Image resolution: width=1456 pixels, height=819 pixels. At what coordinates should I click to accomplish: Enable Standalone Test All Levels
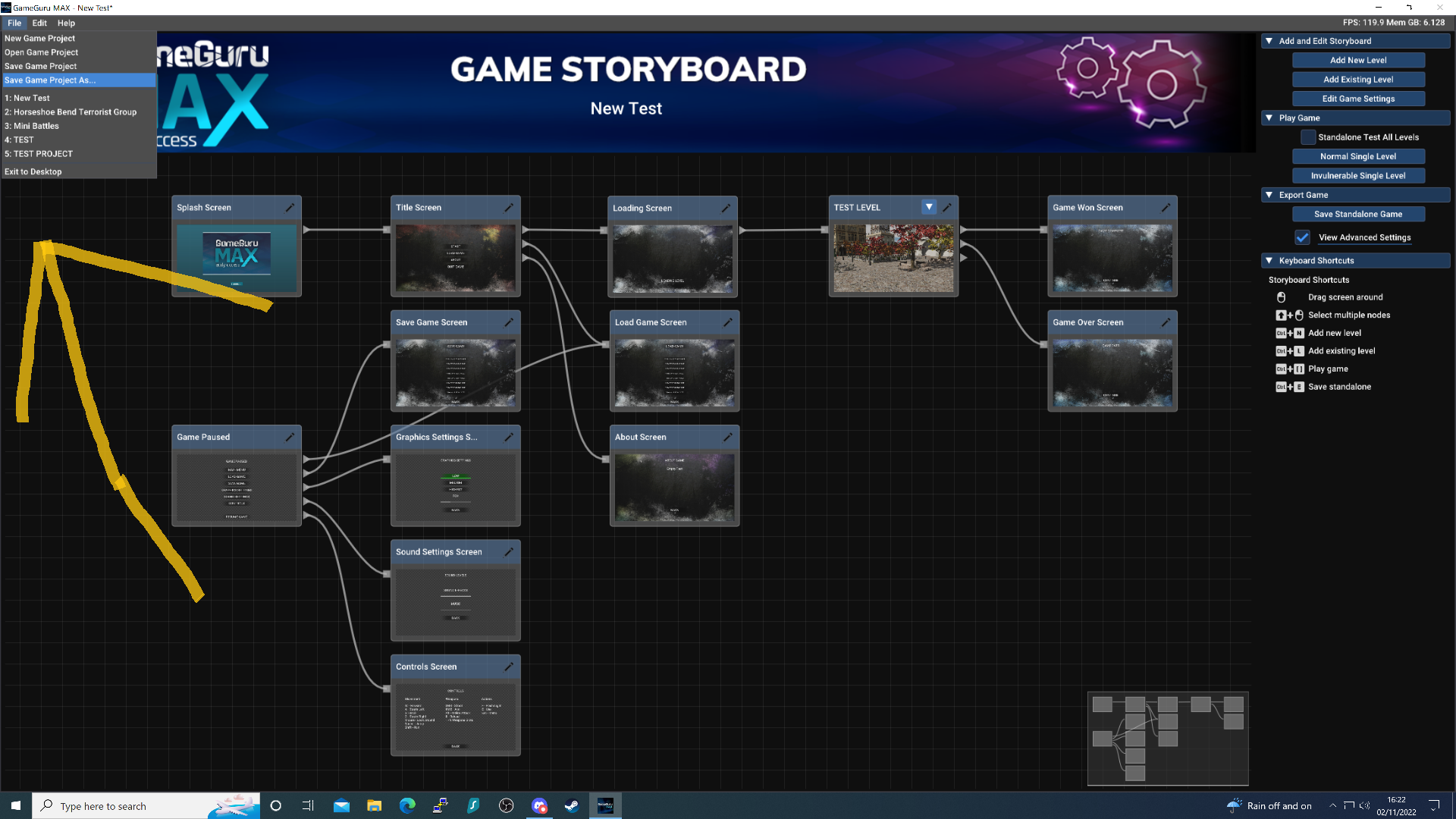1307,136
